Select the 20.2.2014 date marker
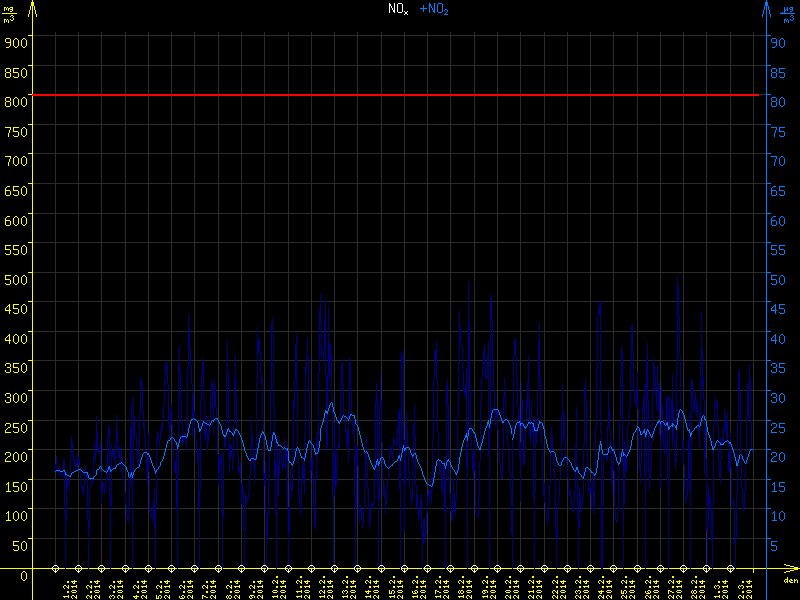Screen dimensions: 800x600 click(x=497, y=568)
